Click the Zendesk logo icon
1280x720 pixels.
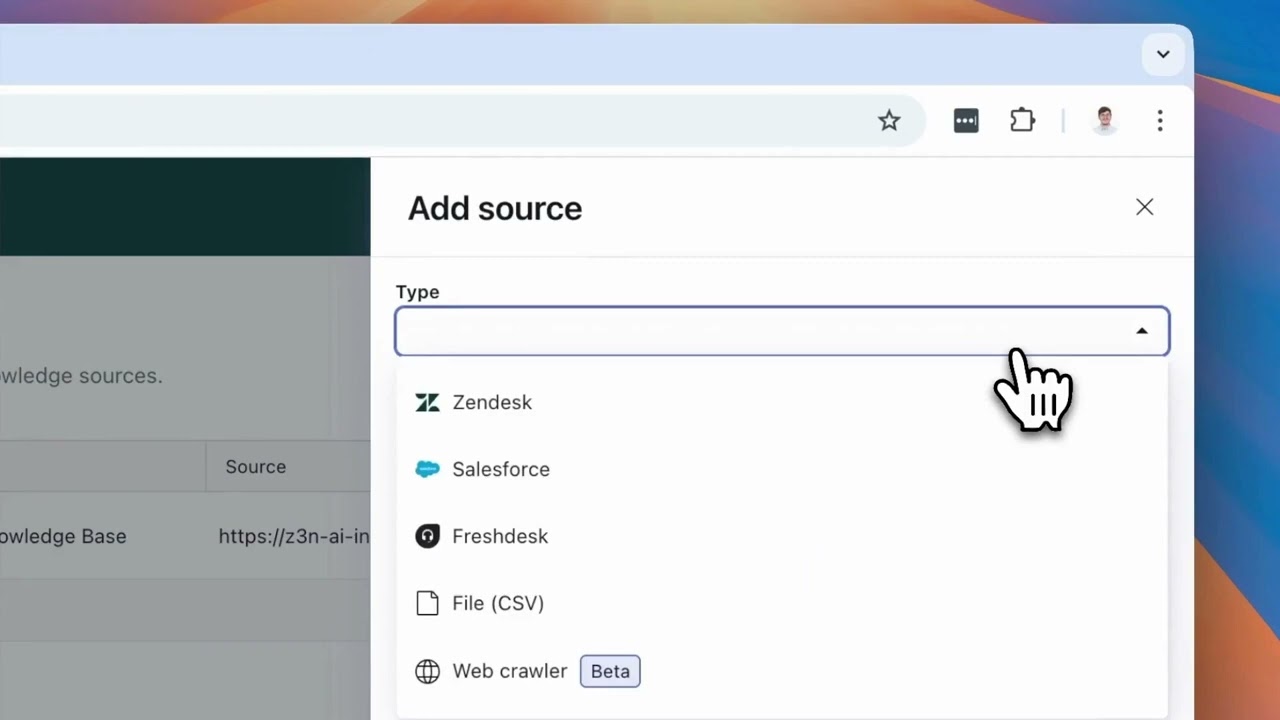click(x=427, y=402)
